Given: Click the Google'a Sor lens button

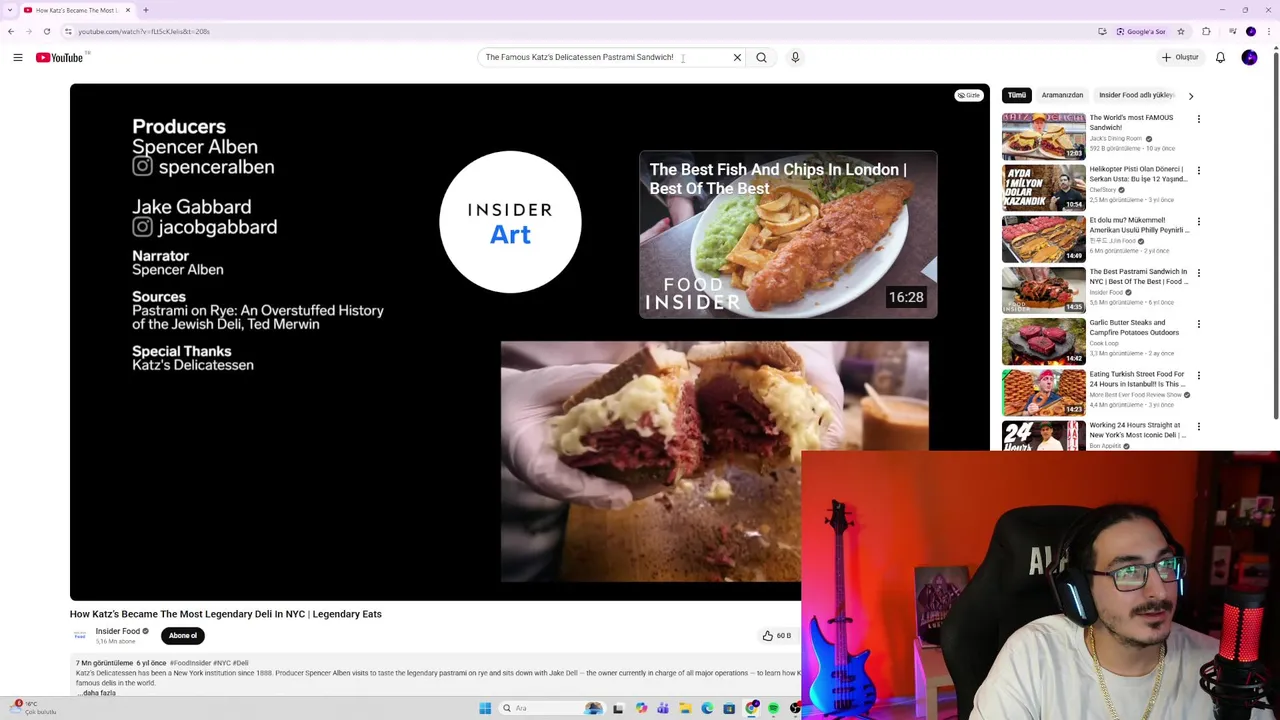Looking at the screenshot, I should point(1141,31).
